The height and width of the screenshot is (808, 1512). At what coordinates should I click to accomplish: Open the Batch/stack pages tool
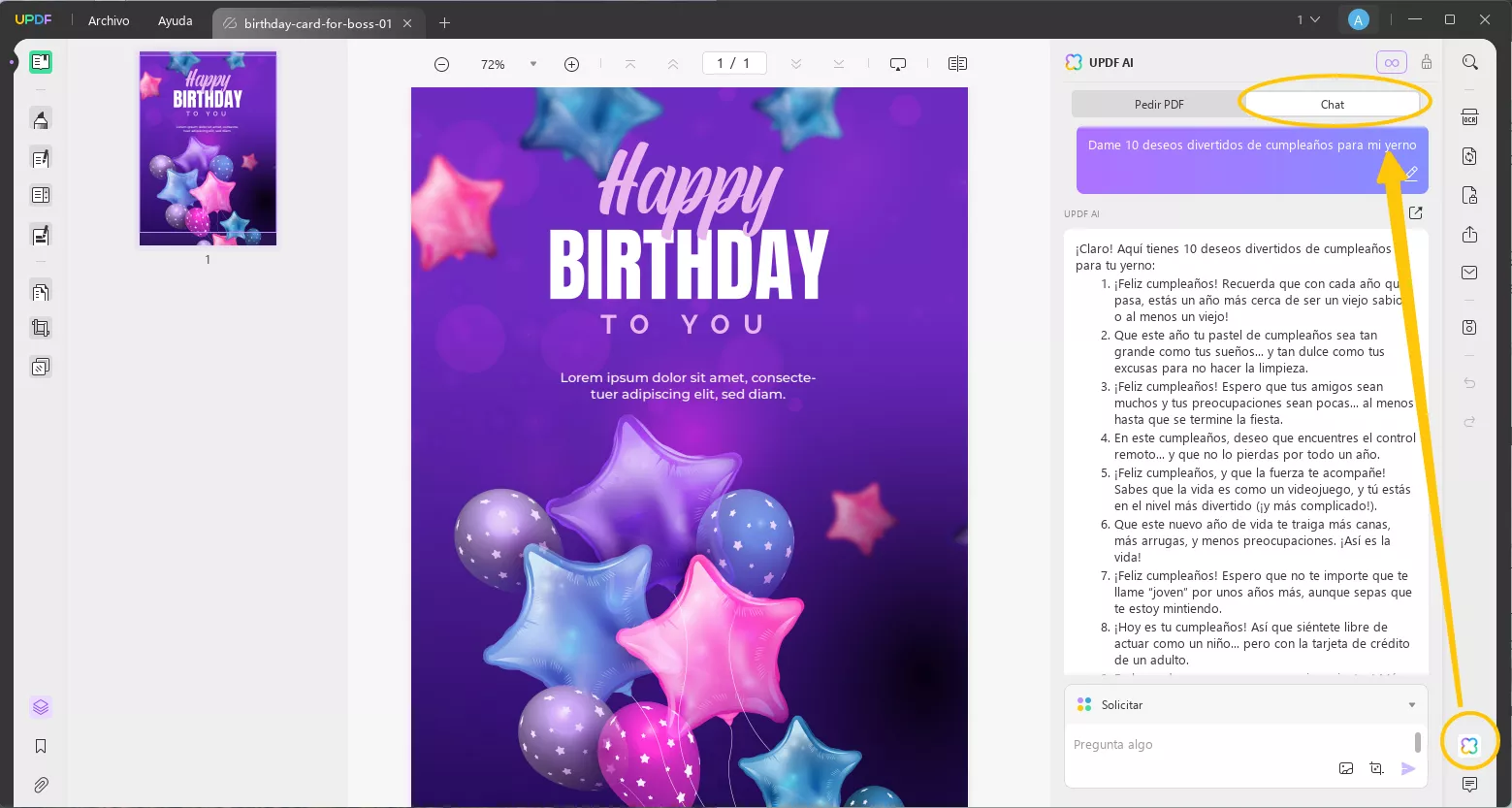pyautogui.click(x=41, y=367)
